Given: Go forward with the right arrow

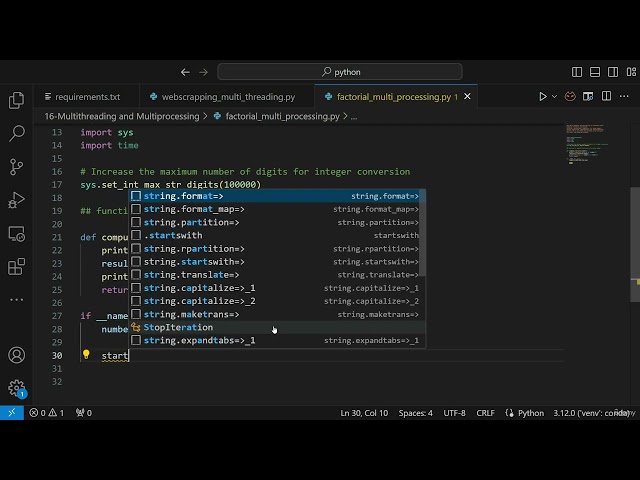Looking at the screenshot, I should (203, 72).
